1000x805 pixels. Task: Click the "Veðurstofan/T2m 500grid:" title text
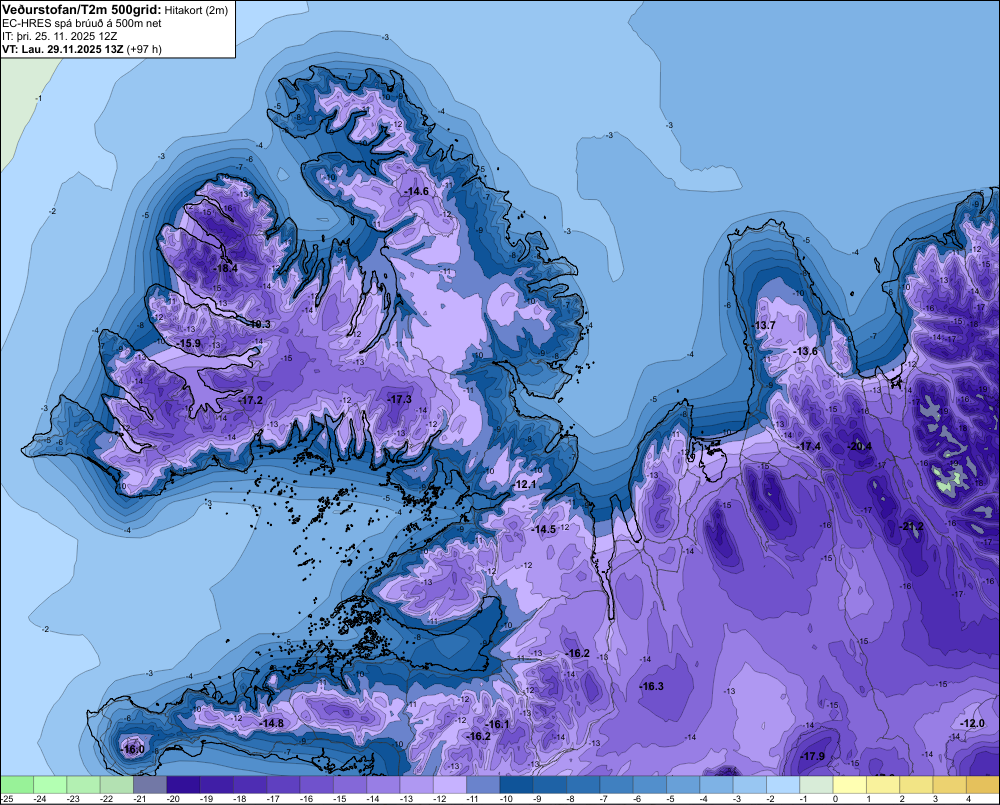point(82,10)
